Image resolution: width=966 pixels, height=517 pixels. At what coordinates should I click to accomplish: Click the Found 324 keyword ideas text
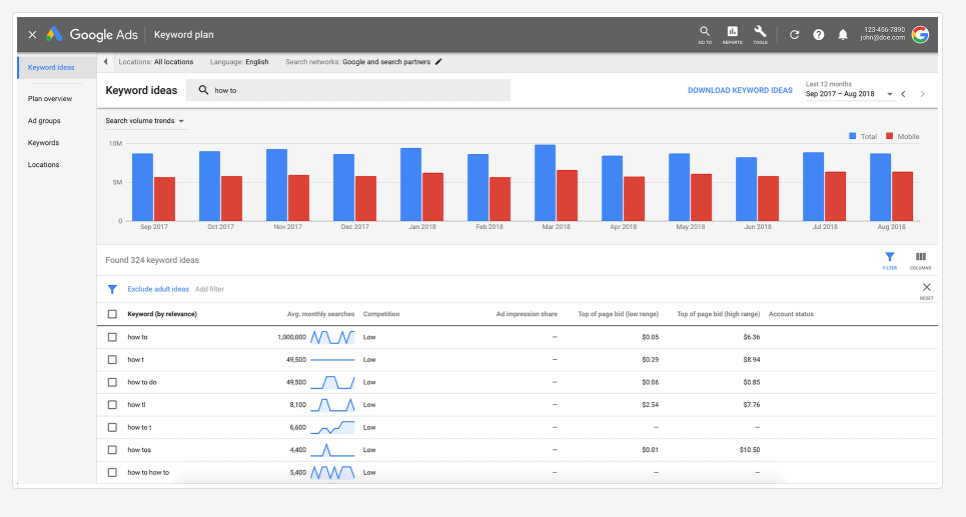[152, 260]
